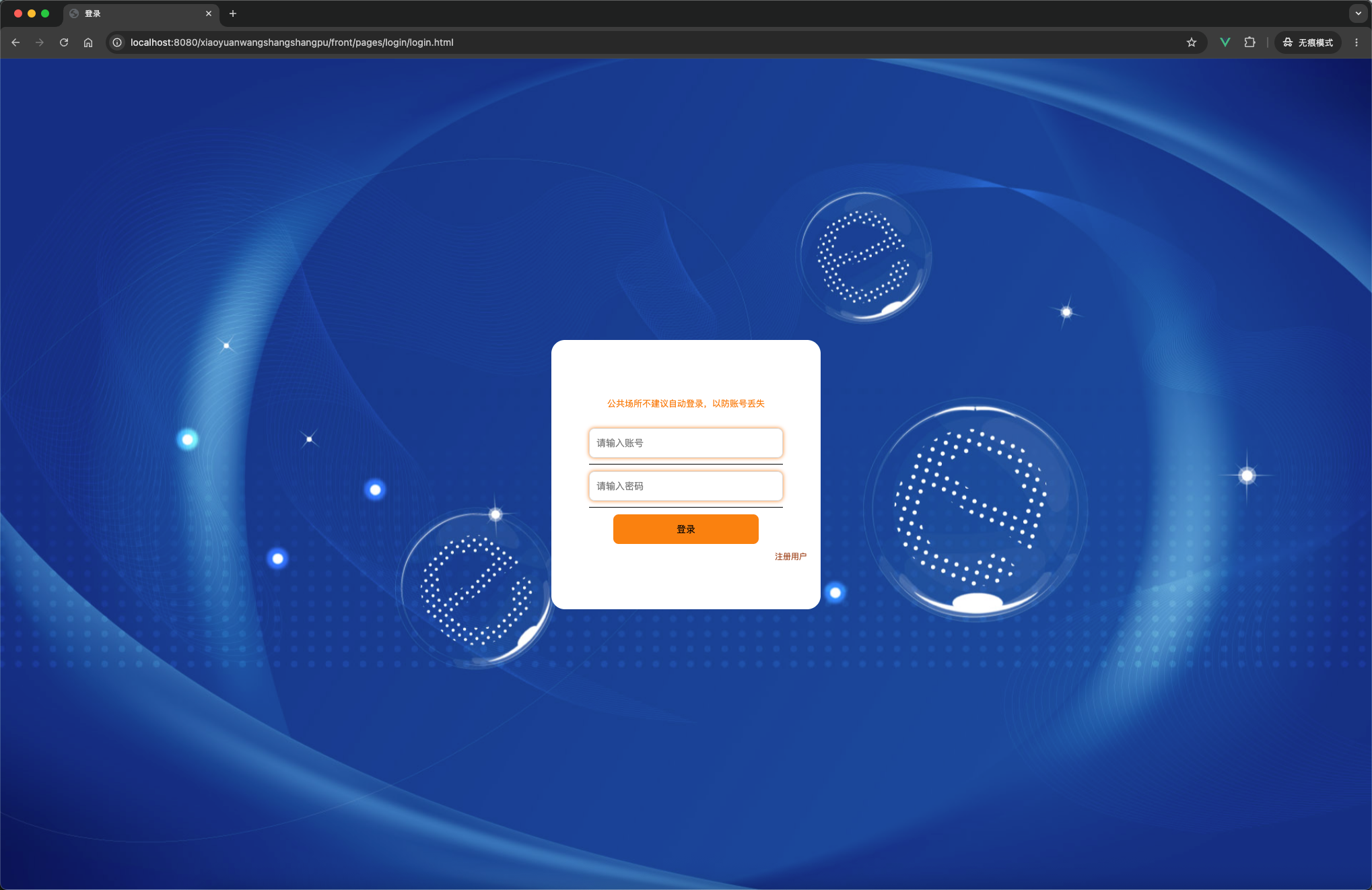This screenshot has height=890, width=1372.
Task: Open a new tab with plus button
Action: click(x=233, y=13)
